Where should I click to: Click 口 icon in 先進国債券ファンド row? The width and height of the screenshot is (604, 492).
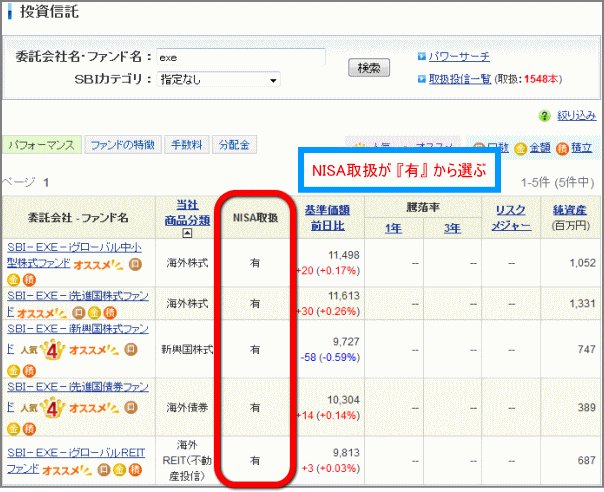pos(131,407)
